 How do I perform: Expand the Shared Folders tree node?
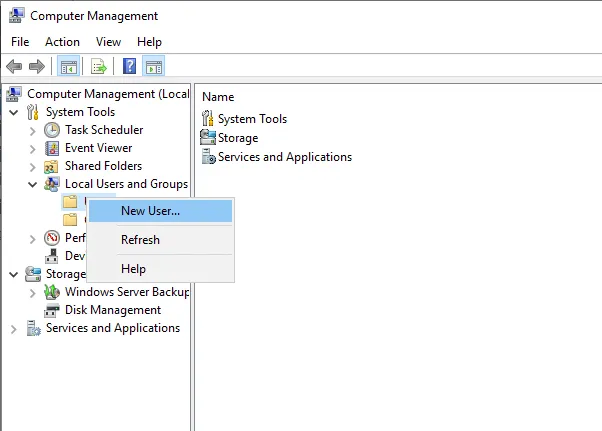(x=32, y=166)
